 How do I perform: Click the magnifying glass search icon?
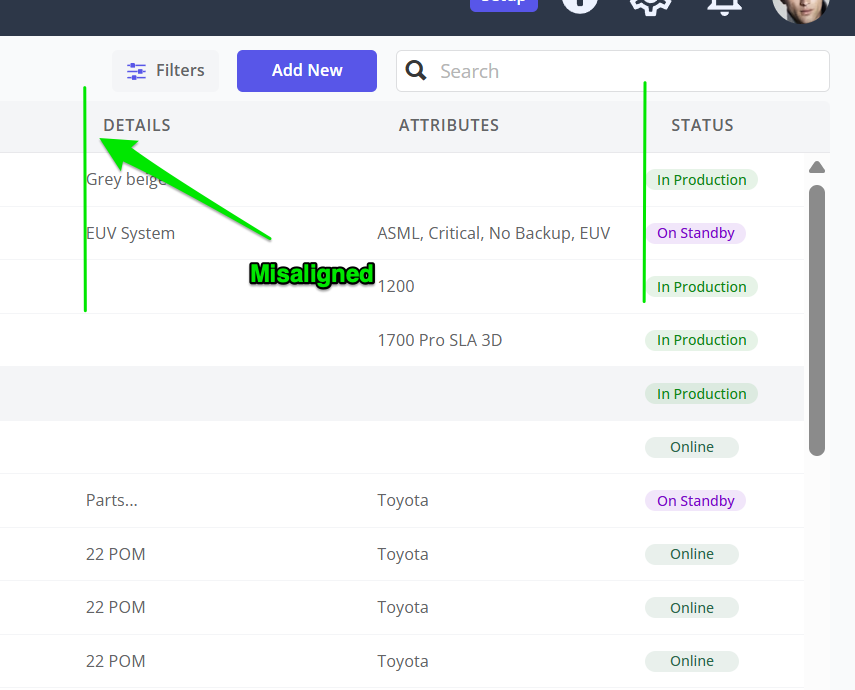pyautogui.click(x=416, y=70)
